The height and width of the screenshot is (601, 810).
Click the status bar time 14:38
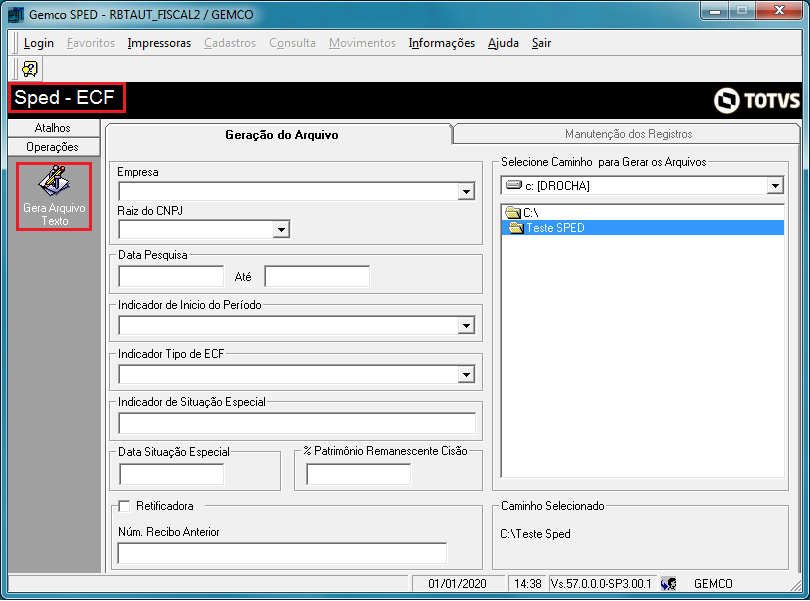point(527,583)
